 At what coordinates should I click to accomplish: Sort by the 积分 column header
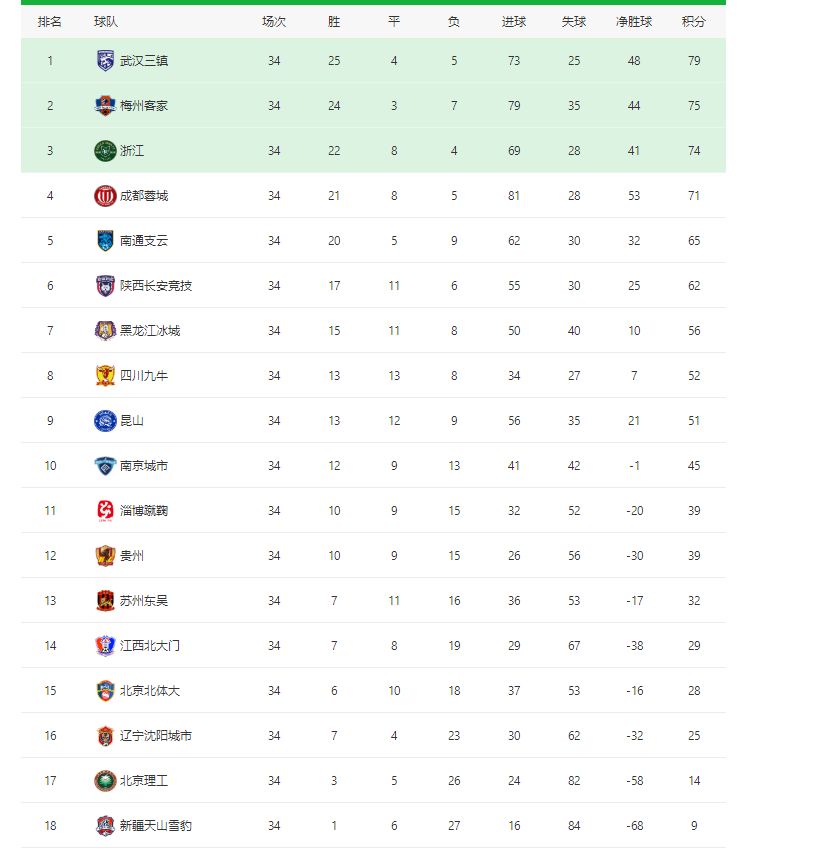pyautogui.click(x=693, y=22)
